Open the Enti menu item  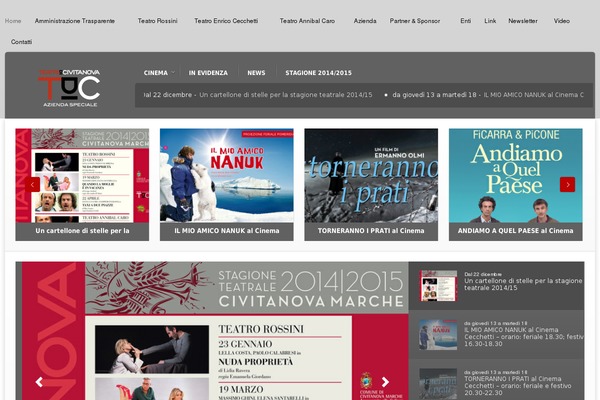pos(465,21)
